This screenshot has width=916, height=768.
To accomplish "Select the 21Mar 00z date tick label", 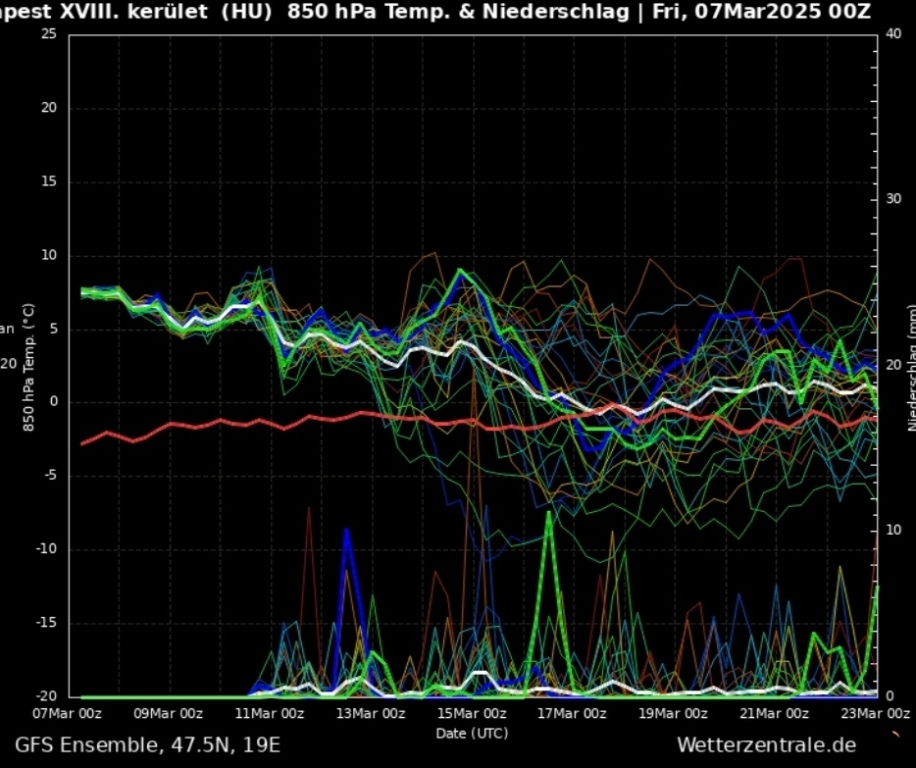I will [x=774, y=713].
